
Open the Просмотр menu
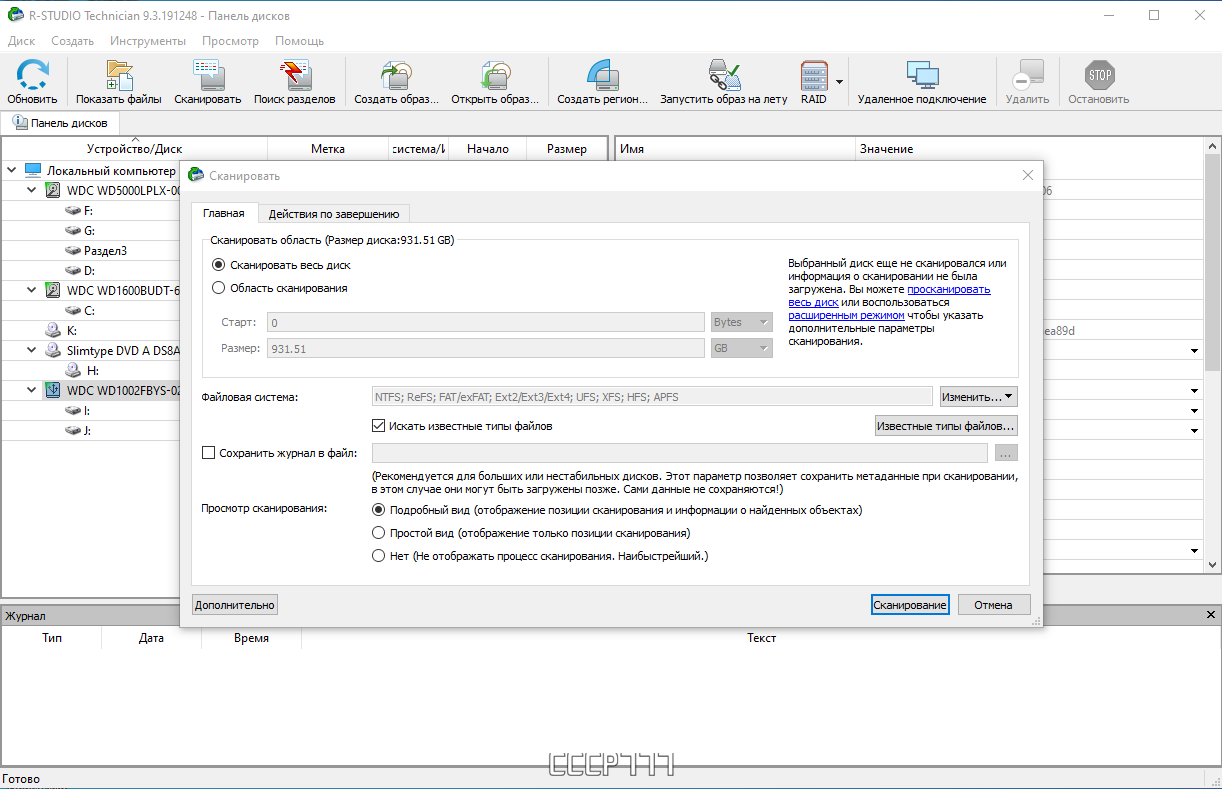click(230, 41)
